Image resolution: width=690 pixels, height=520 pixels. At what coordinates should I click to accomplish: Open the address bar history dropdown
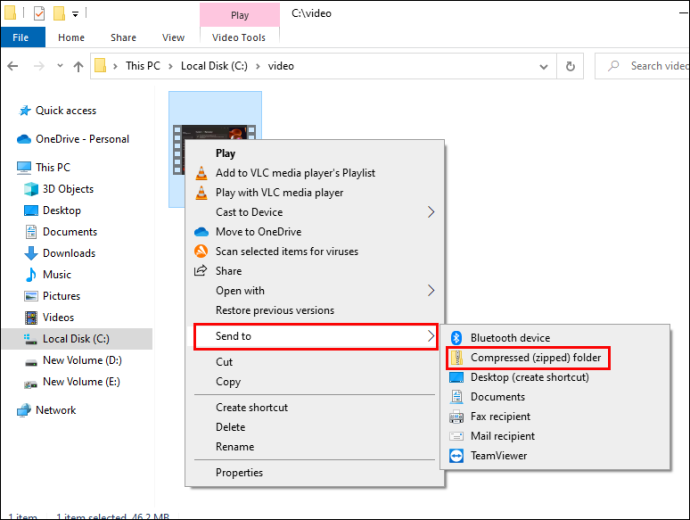point(544,66)
